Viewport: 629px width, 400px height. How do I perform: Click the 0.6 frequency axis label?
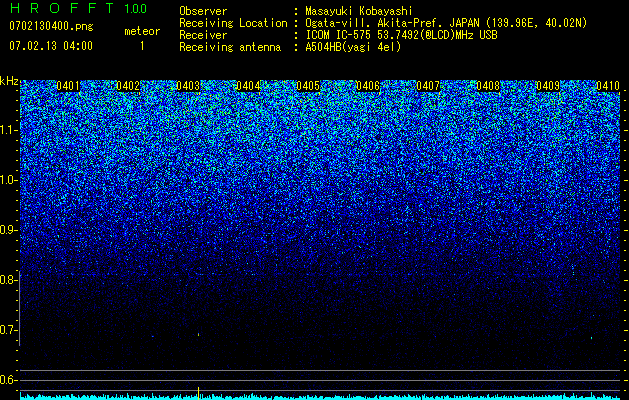(7, 380)
